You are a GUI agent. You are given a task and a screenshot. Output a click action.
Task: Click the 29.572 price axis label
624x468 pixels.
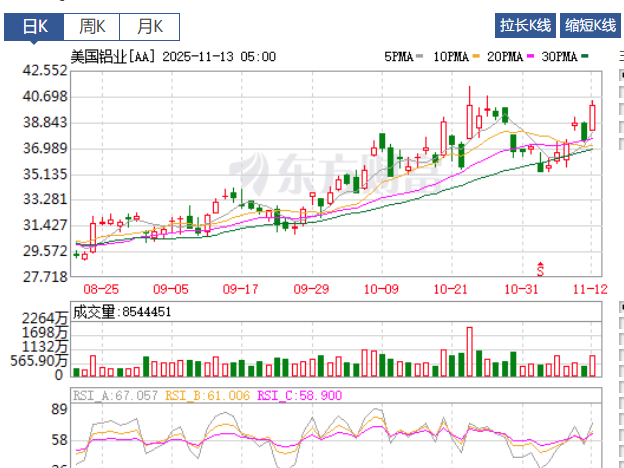point(45,251)
